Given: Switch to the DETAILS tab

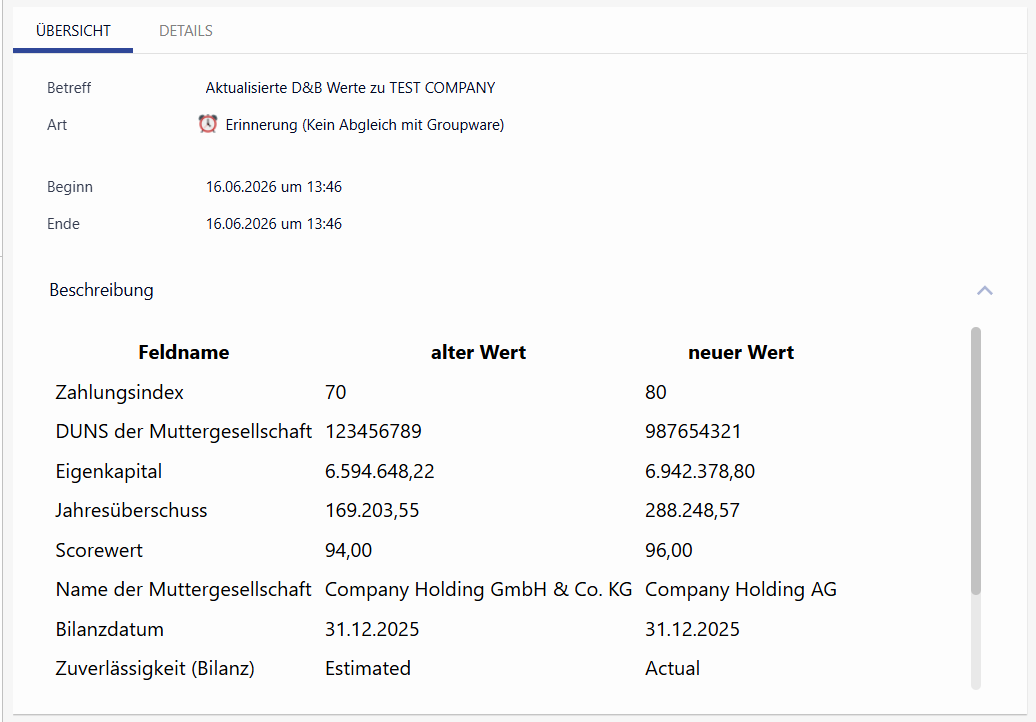Looking at the screenshot, I should tap(186, 31).
